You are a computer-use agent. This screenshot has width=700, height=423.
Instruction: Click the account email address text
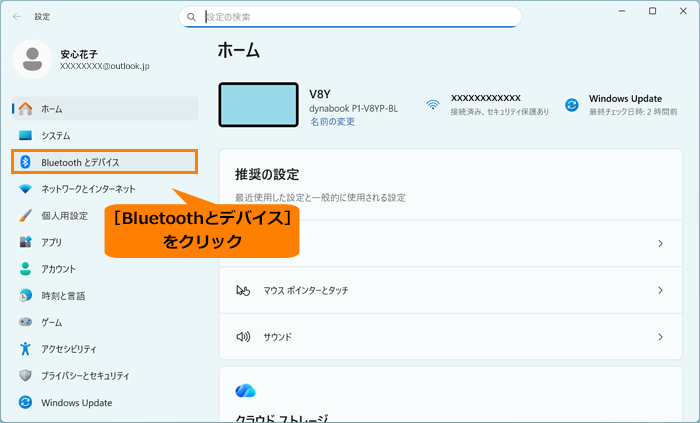[104, 66]
